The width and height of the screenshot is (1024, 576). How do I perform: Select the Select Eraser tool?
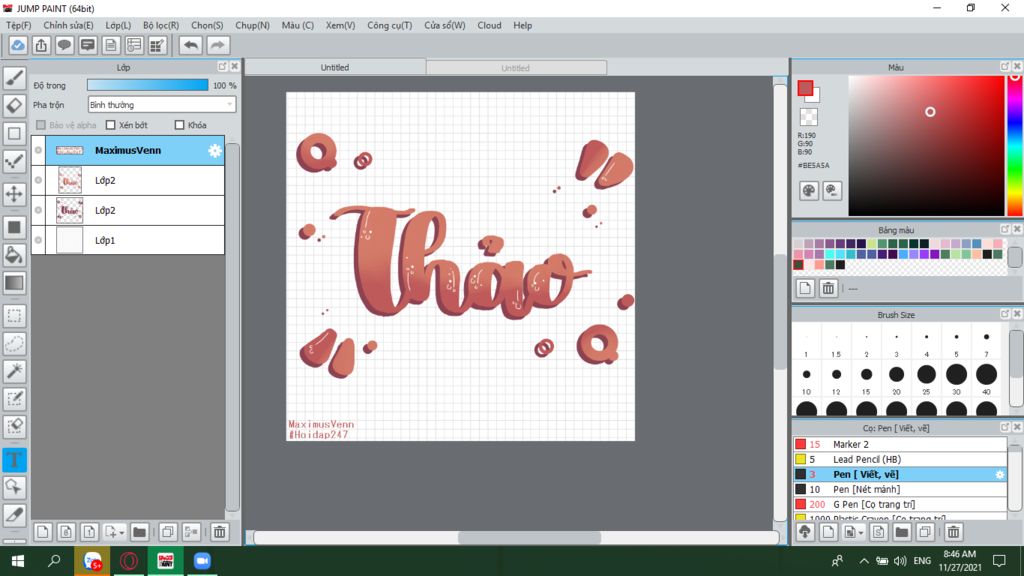(x=14, y=426)
